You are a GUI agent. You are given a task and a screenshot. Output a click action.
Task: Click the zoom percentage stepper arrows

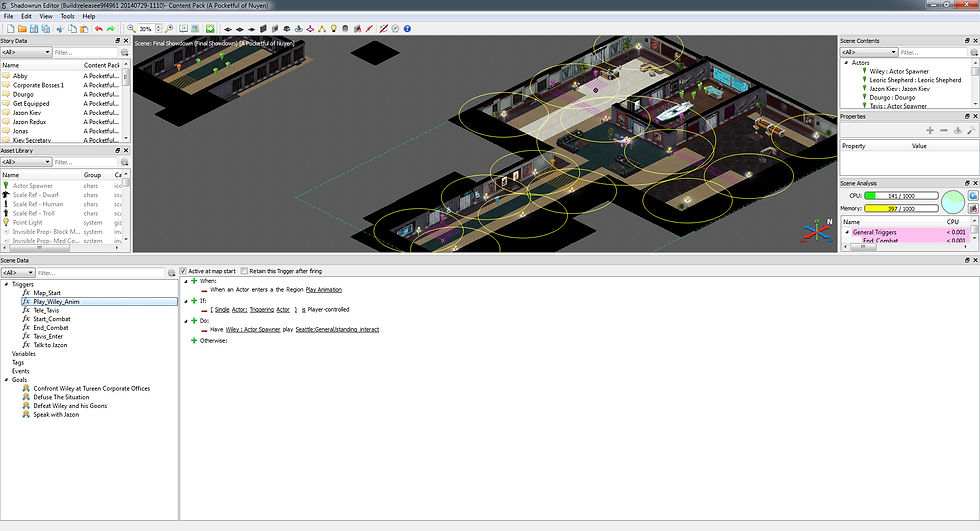[x=158, y=29]
